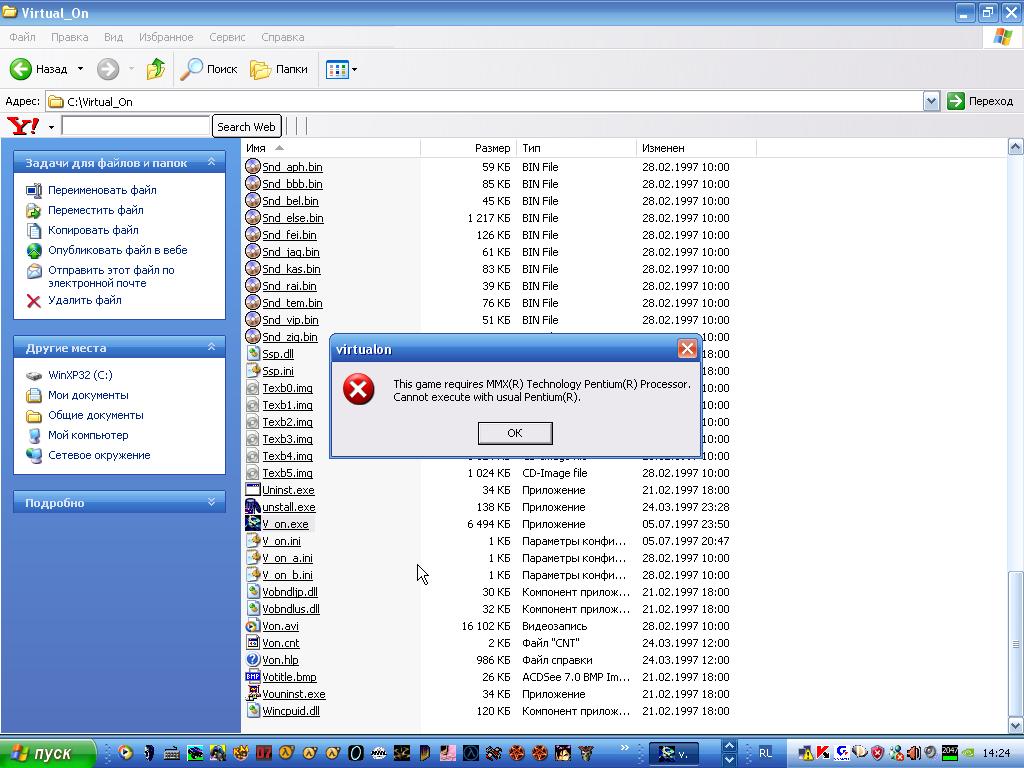Sort by the Размер column header
Screen dimensions: 1024x768
(468, 148)
